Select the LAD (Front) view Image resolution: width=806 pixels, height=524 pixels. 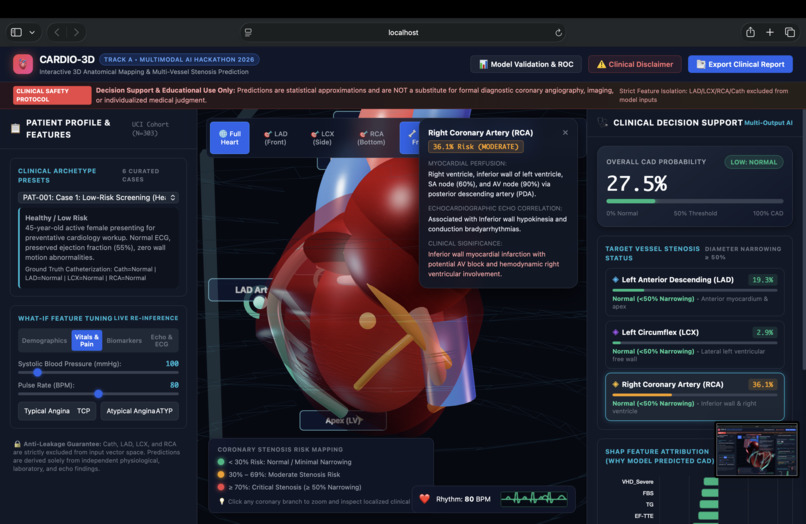click(276, 138)
